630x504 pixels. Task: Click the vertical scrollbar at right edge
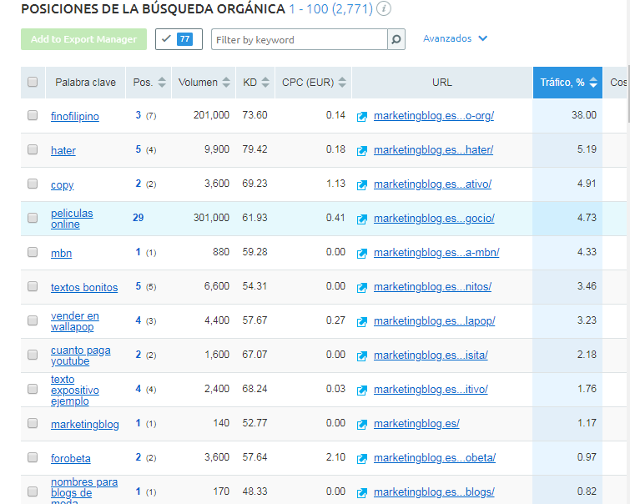628,92
